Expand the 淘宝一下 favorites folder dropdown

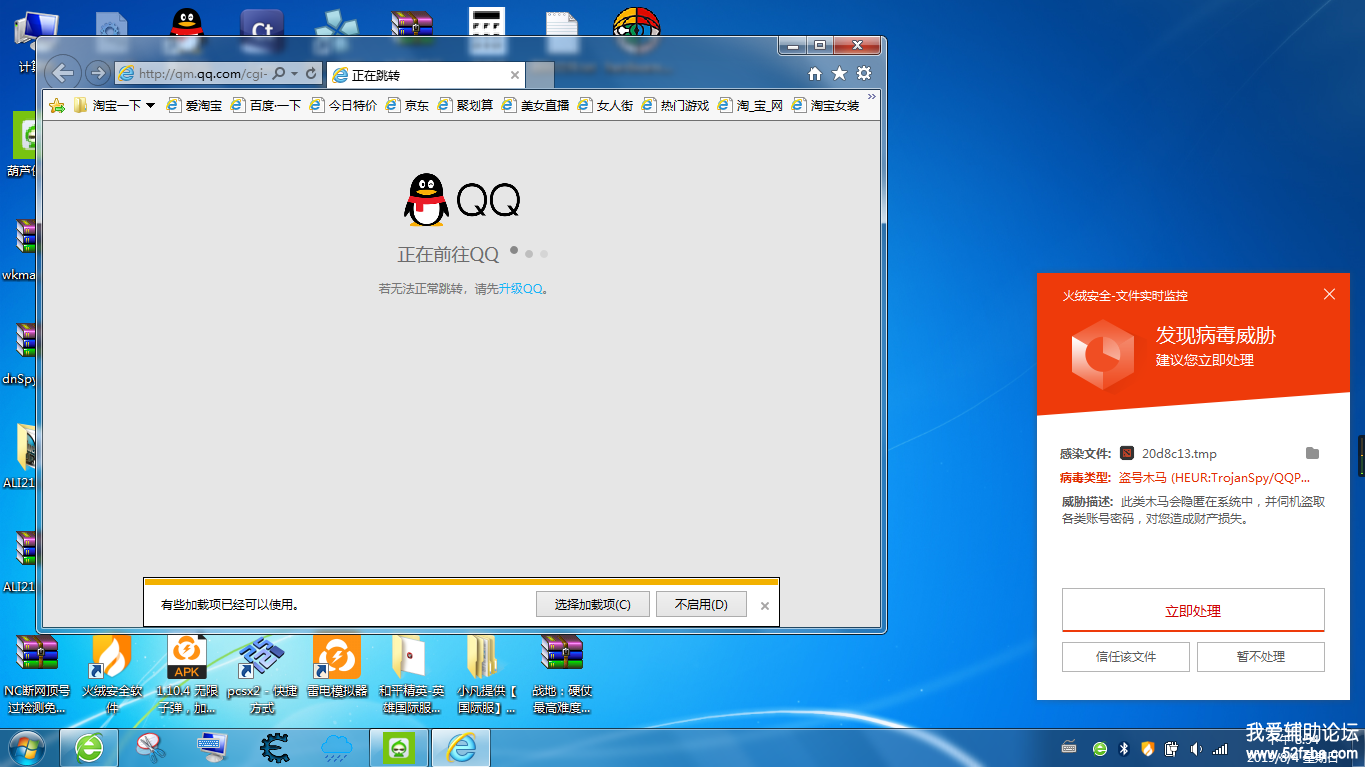150,105
